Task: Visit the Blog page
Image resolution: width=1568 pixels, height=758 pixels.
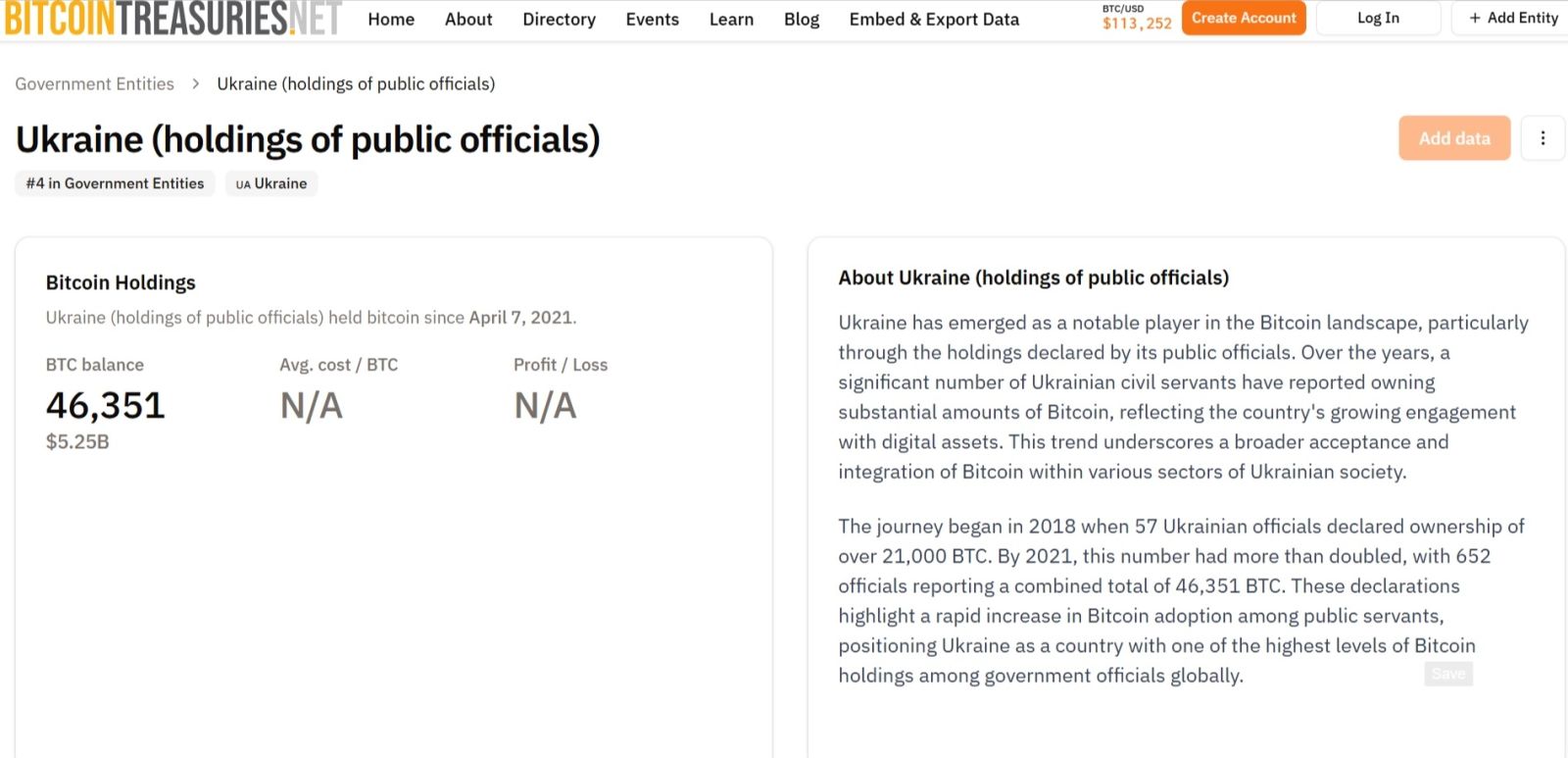Action: pos(801,20)
